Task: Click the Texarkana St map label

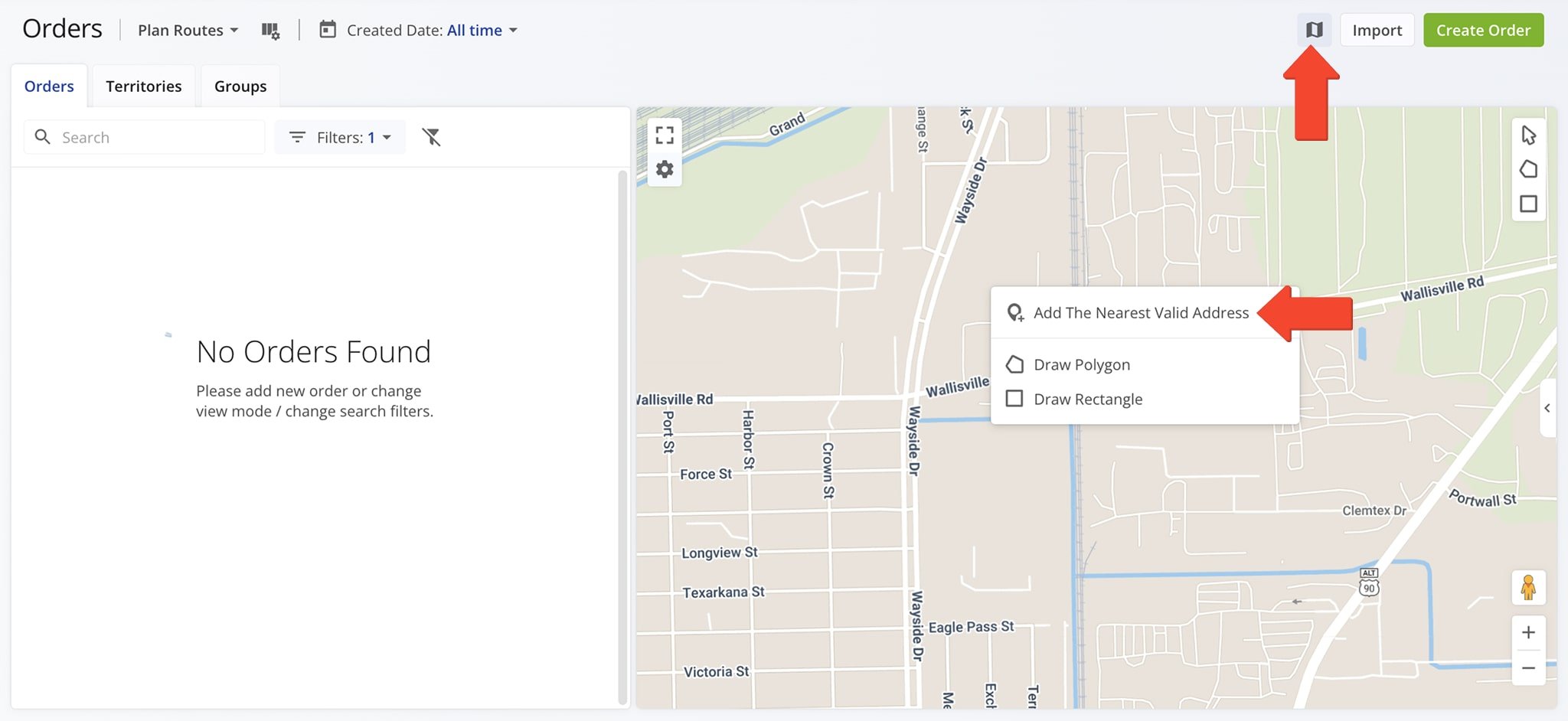Action: click(x=724, y=592)
